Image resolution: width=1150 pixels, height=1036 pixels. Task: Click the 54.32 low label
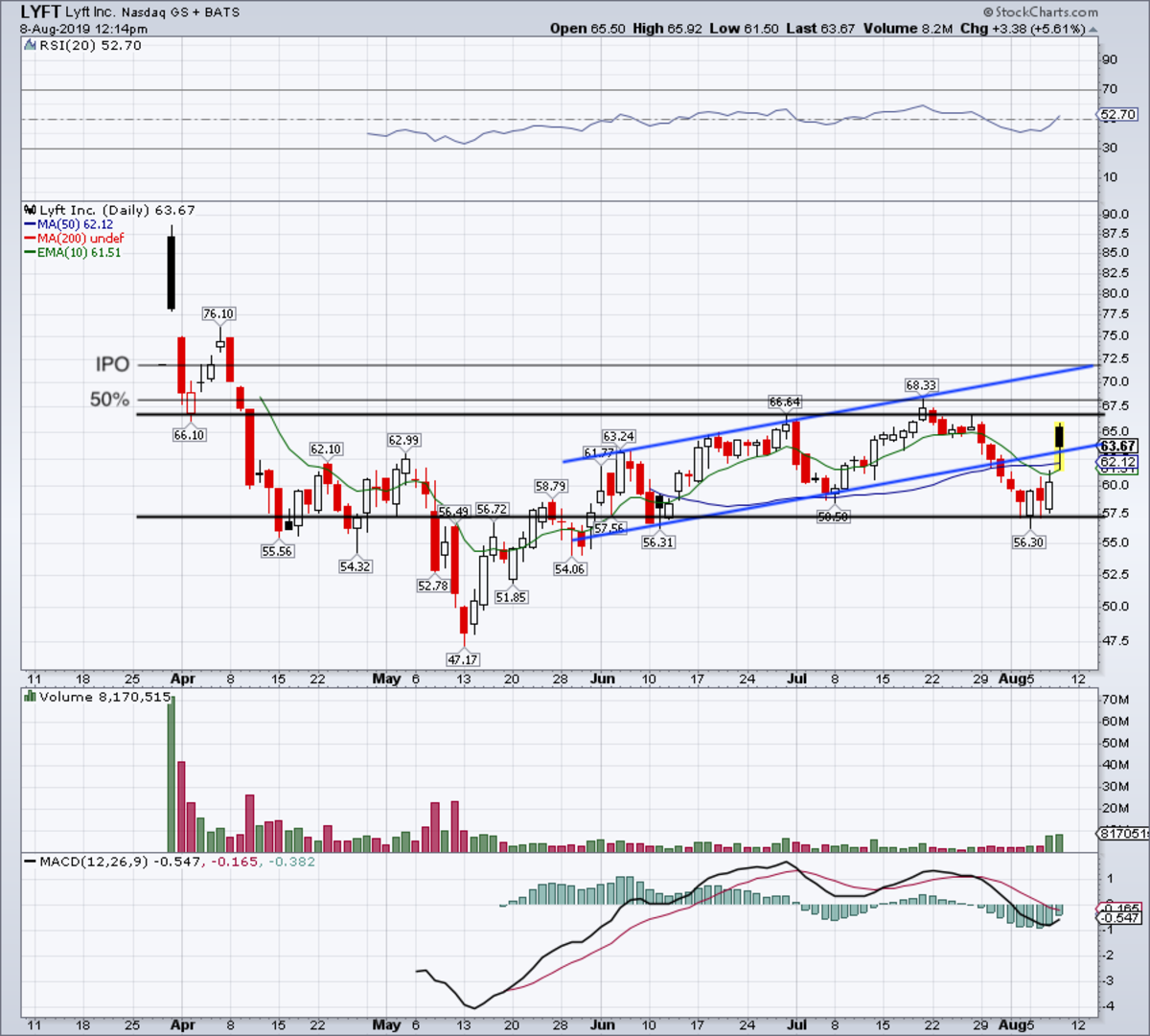[x=355, y=566]
